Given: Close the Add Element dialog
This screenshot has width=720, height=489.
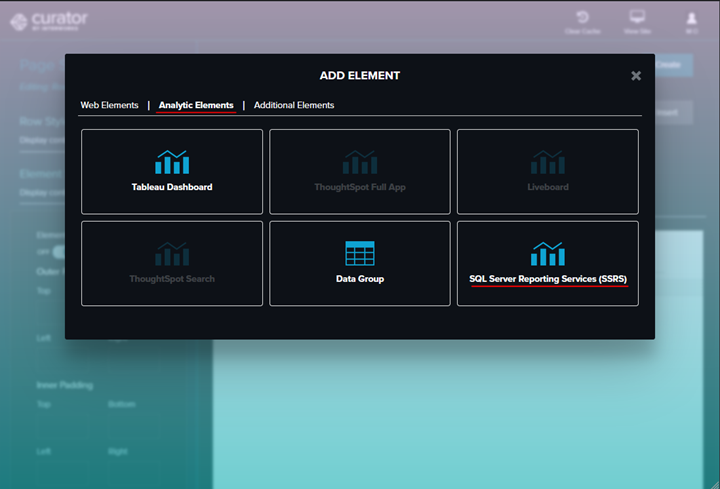Looking at the screenshot, I should (636, 76).
